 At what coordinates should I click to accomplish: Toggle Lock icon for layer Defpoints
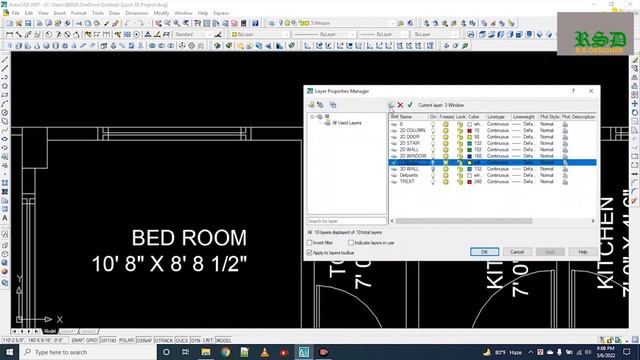tap(460, 175)
